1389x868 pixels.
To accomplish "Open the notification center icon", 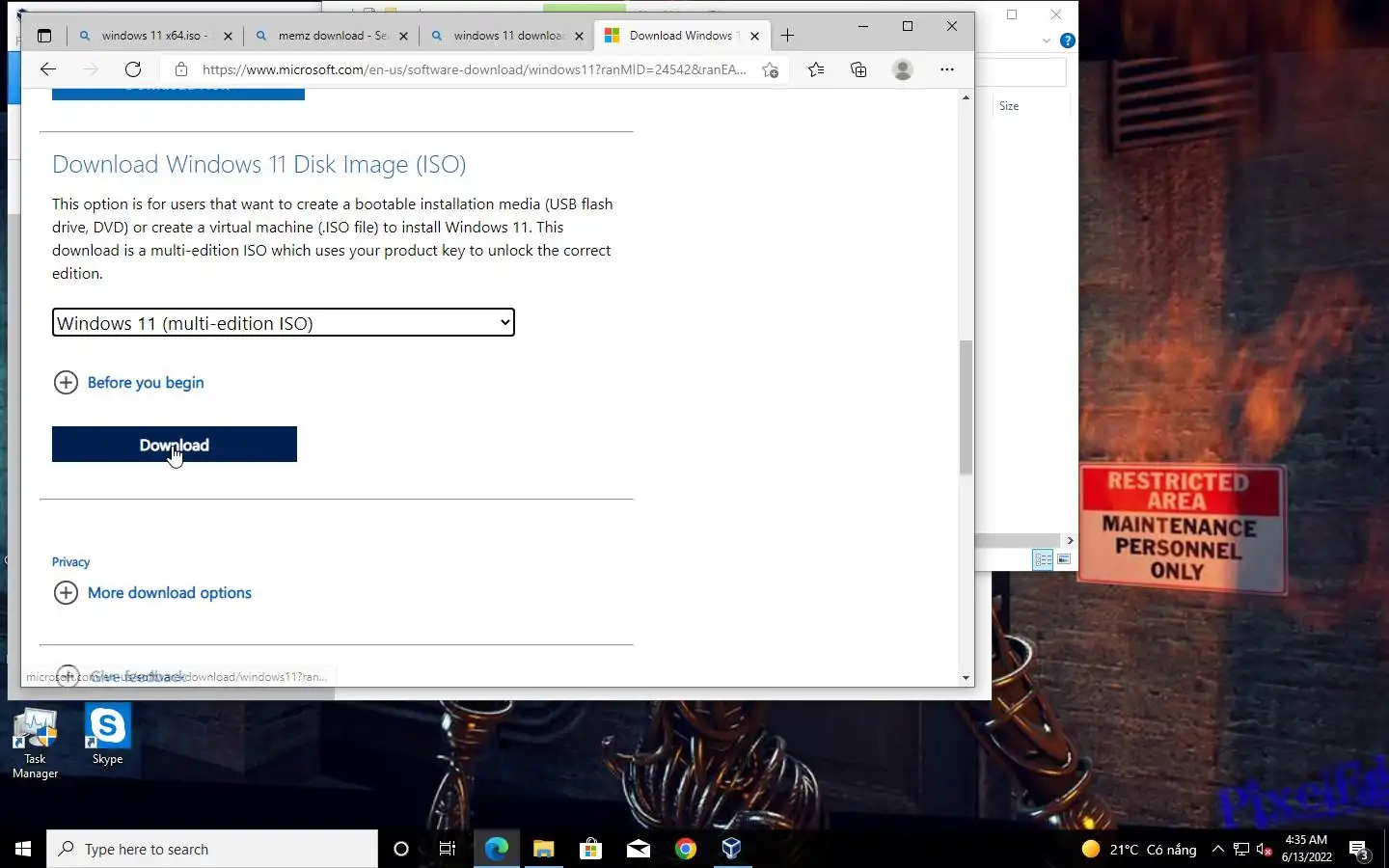I will click(1360, 850).
